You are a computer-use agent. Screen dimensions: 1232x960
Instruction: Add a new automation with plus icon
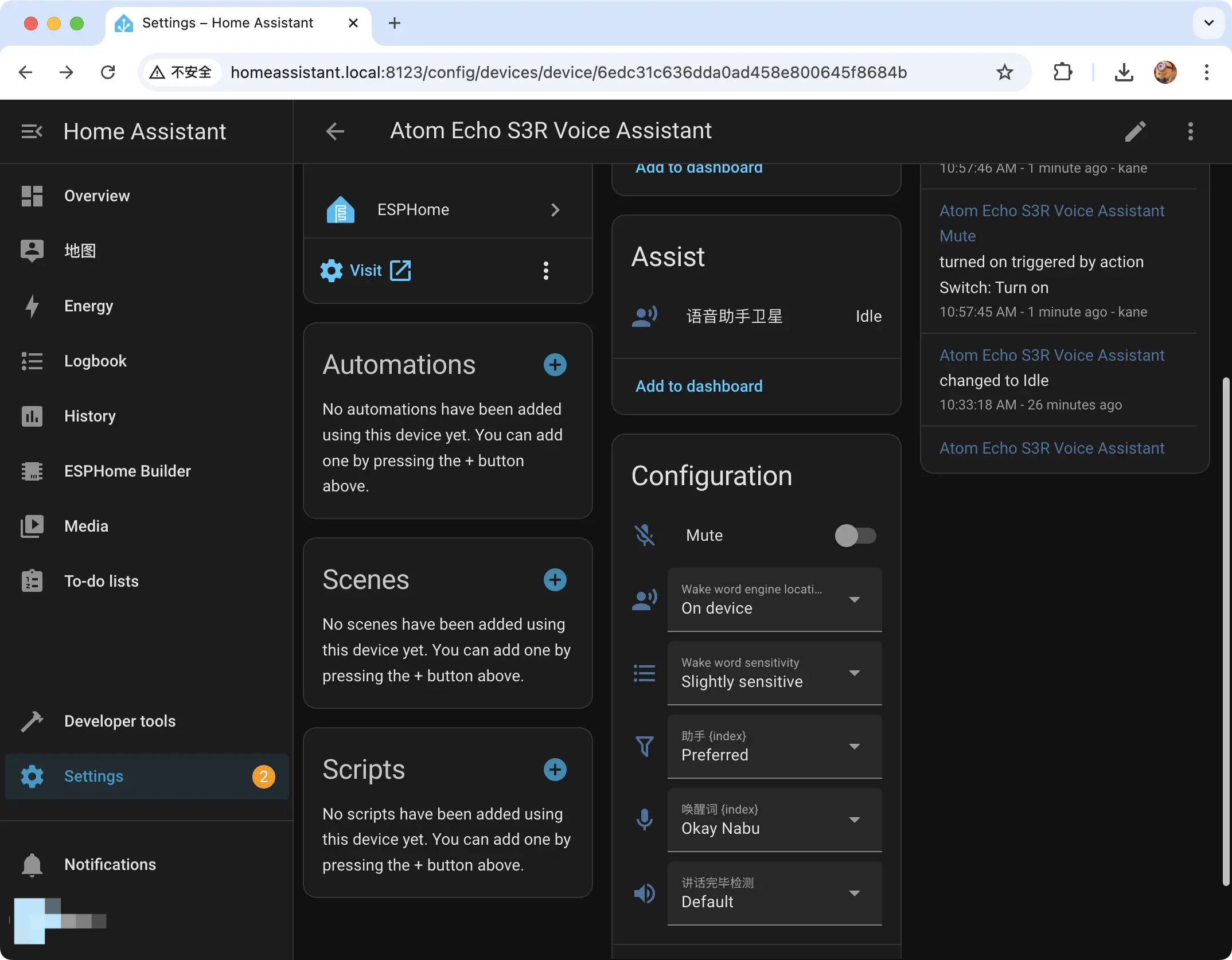pyautogui.click(x=555, y=365)
